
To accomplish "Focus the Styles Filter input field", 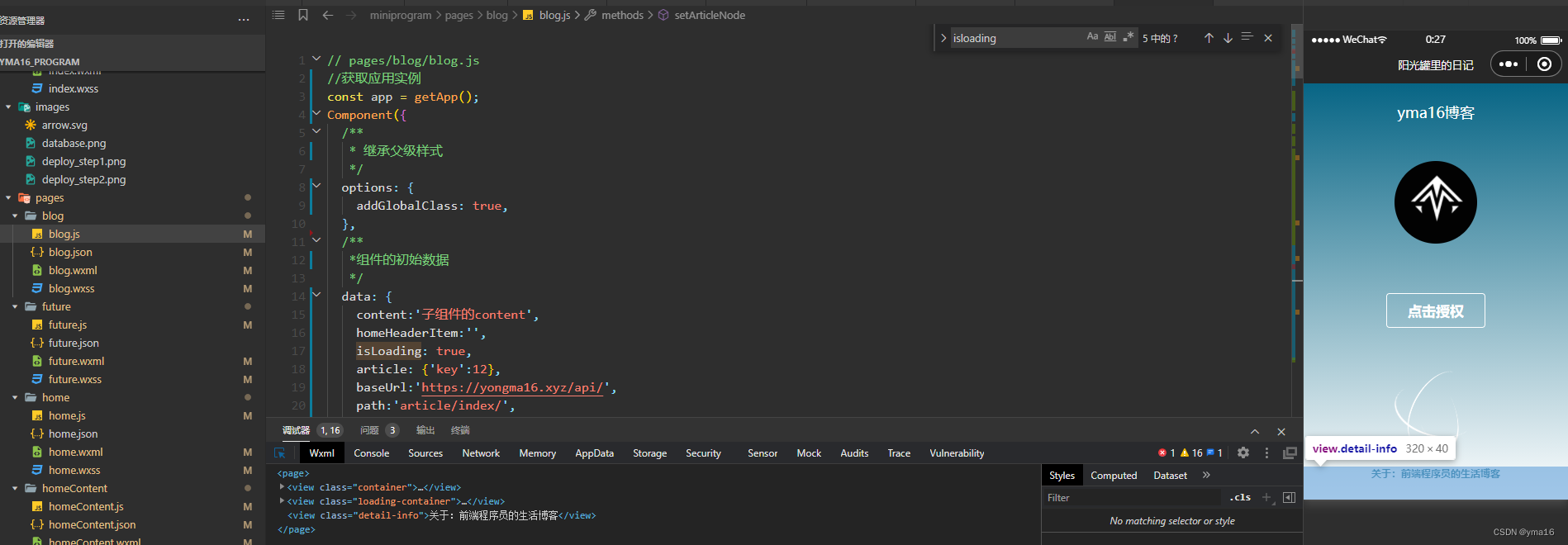I will pos(1132,498).
